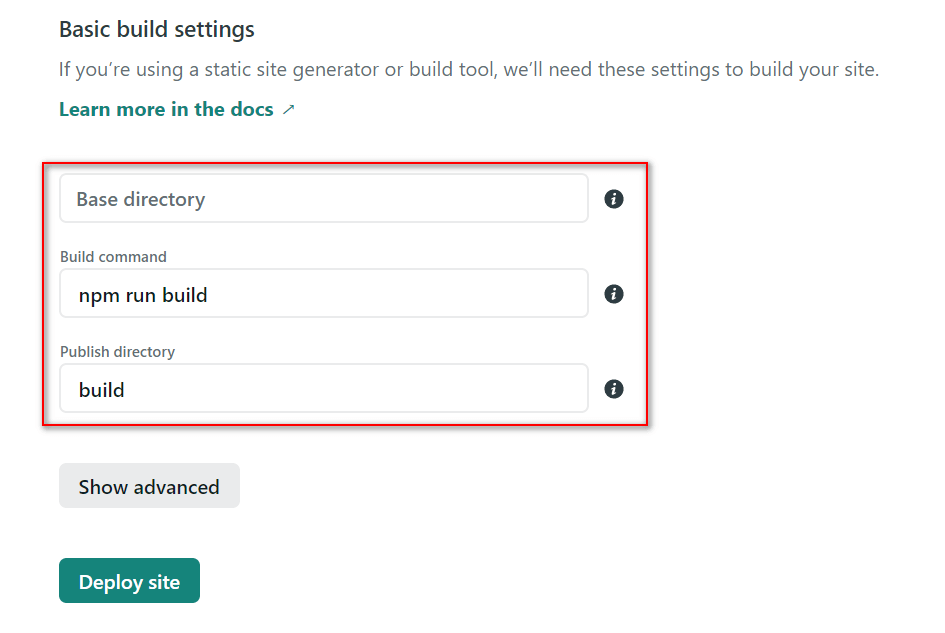
Task: Click the npm run build command value
Action: point(142,294)
